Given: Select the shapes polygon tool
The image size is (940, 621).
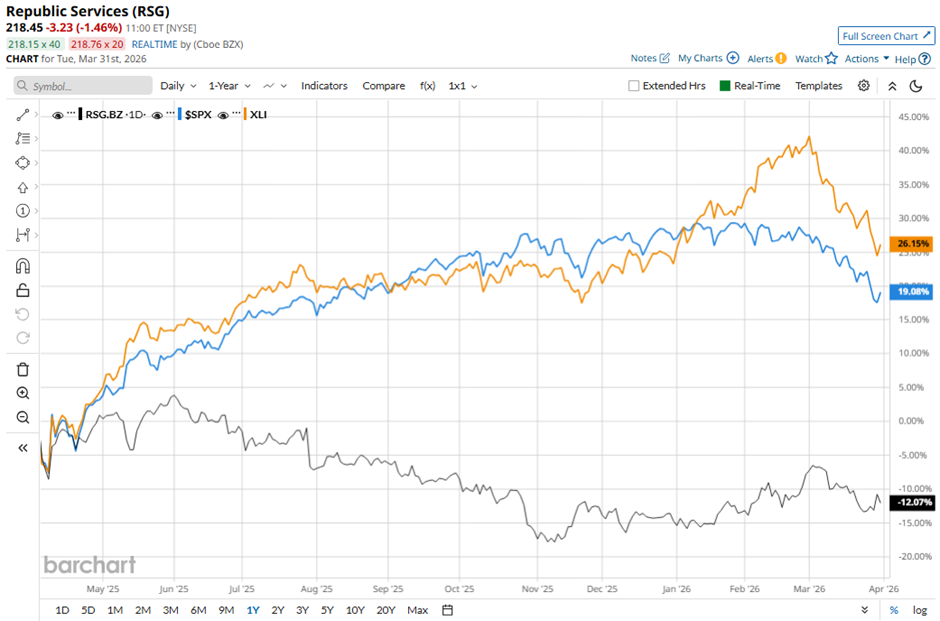Looking at the screenshot, I should pyautogui.click(x=23, y=163).
